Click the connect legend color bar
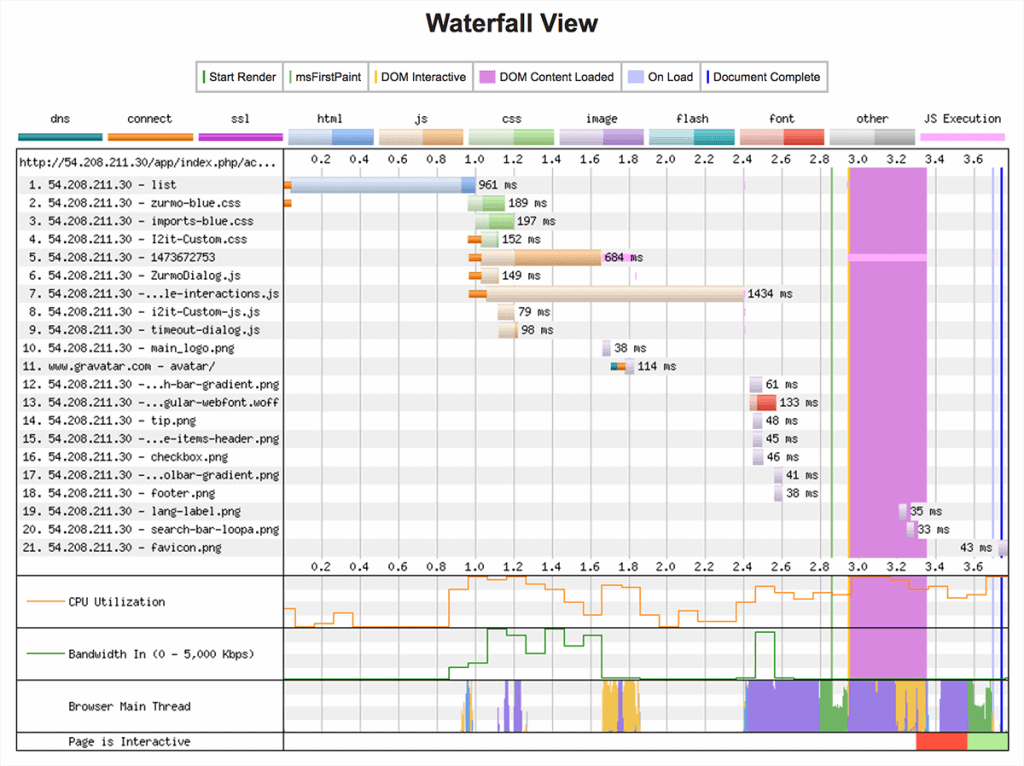This screenshot has width=1024, height=766. tap(150, 134)
